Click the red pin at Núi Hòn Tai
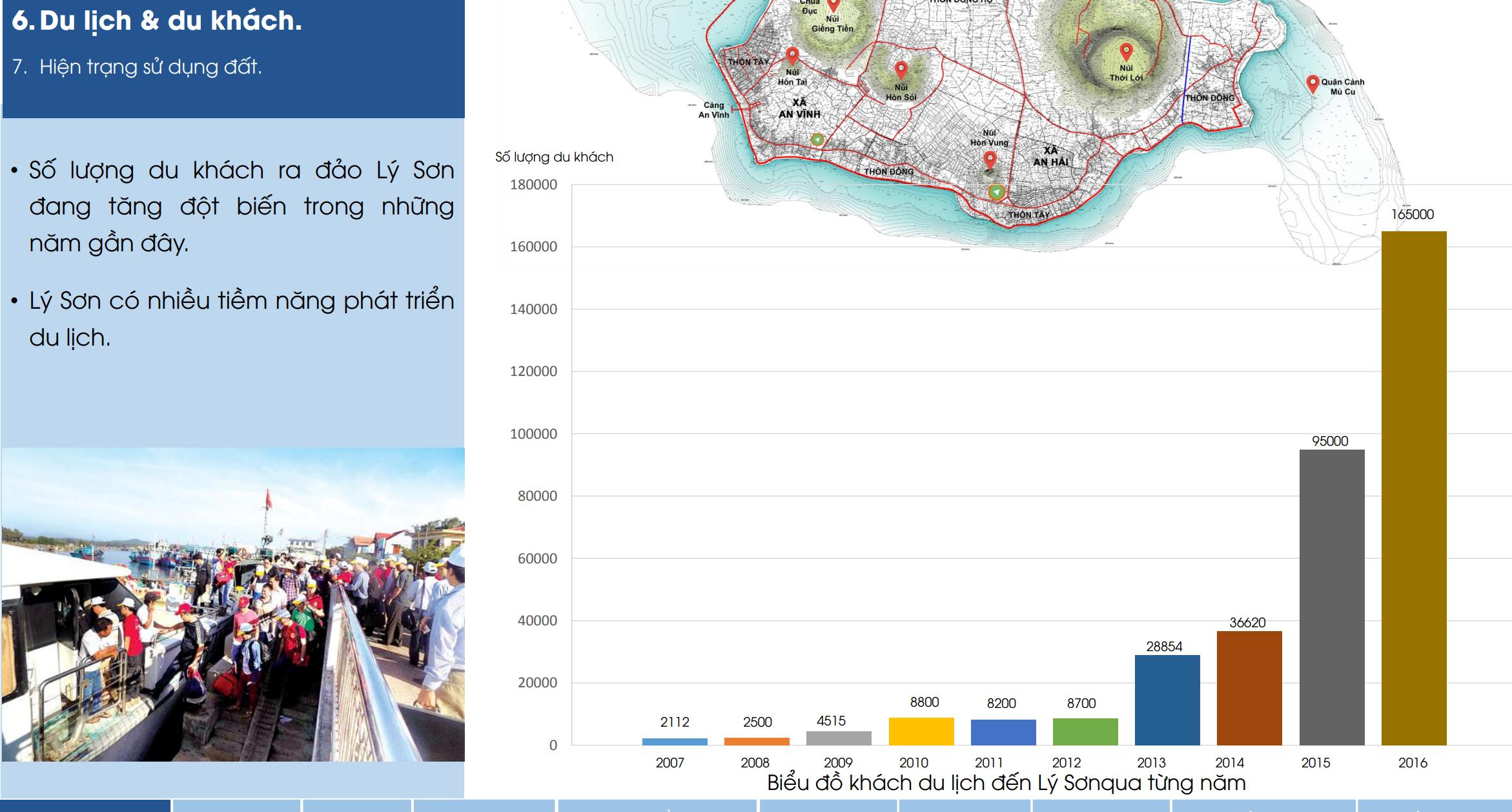Screen dimensions: 1512x812 793,55
